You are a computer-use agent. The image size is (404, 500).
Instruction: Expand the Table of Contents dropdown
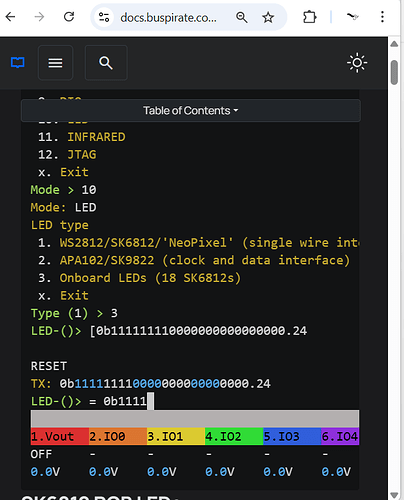click(x=191, y=111)
